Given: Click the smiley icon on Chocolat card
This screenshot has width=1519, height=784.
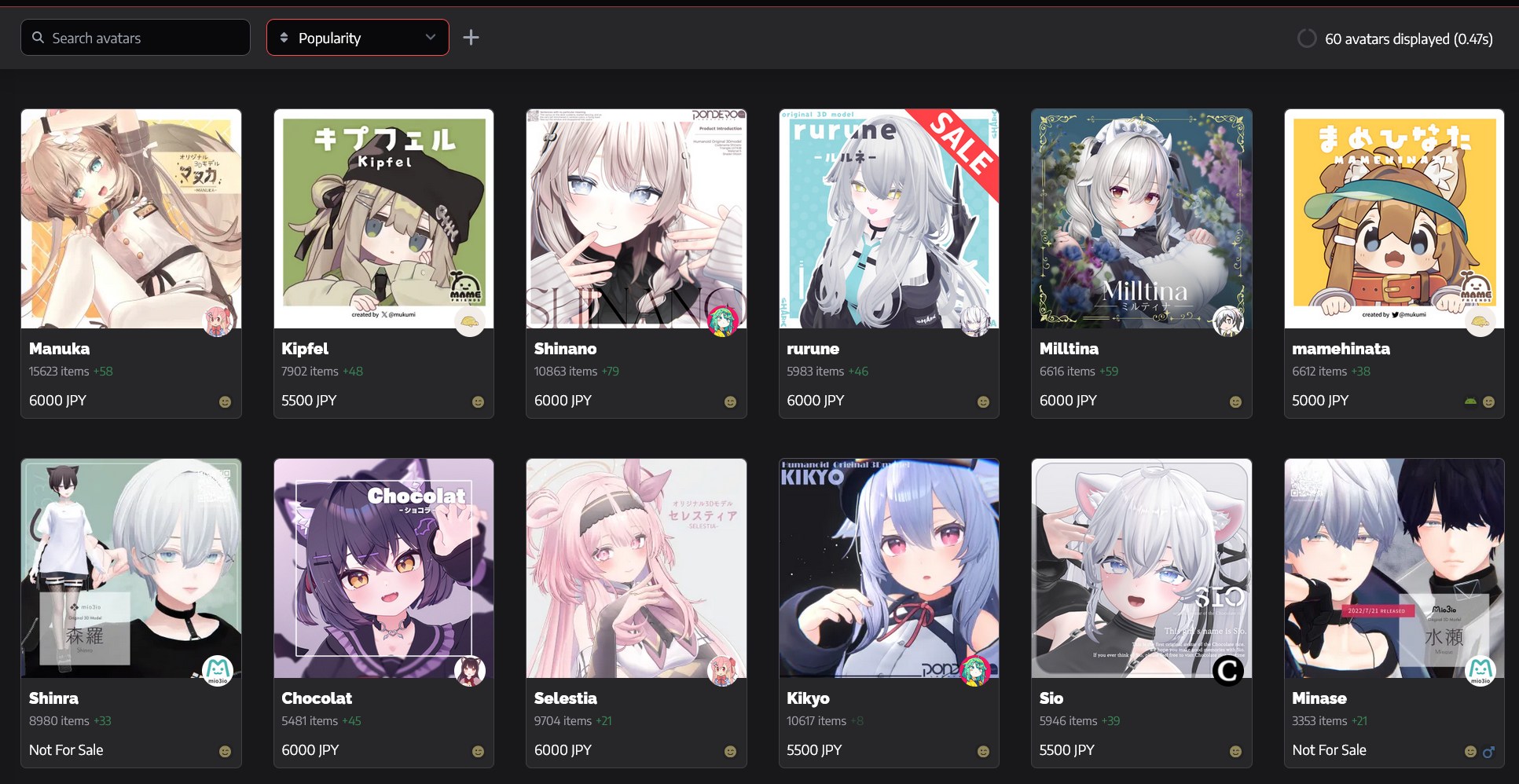Looking at the screenshot, I should 478,752.
